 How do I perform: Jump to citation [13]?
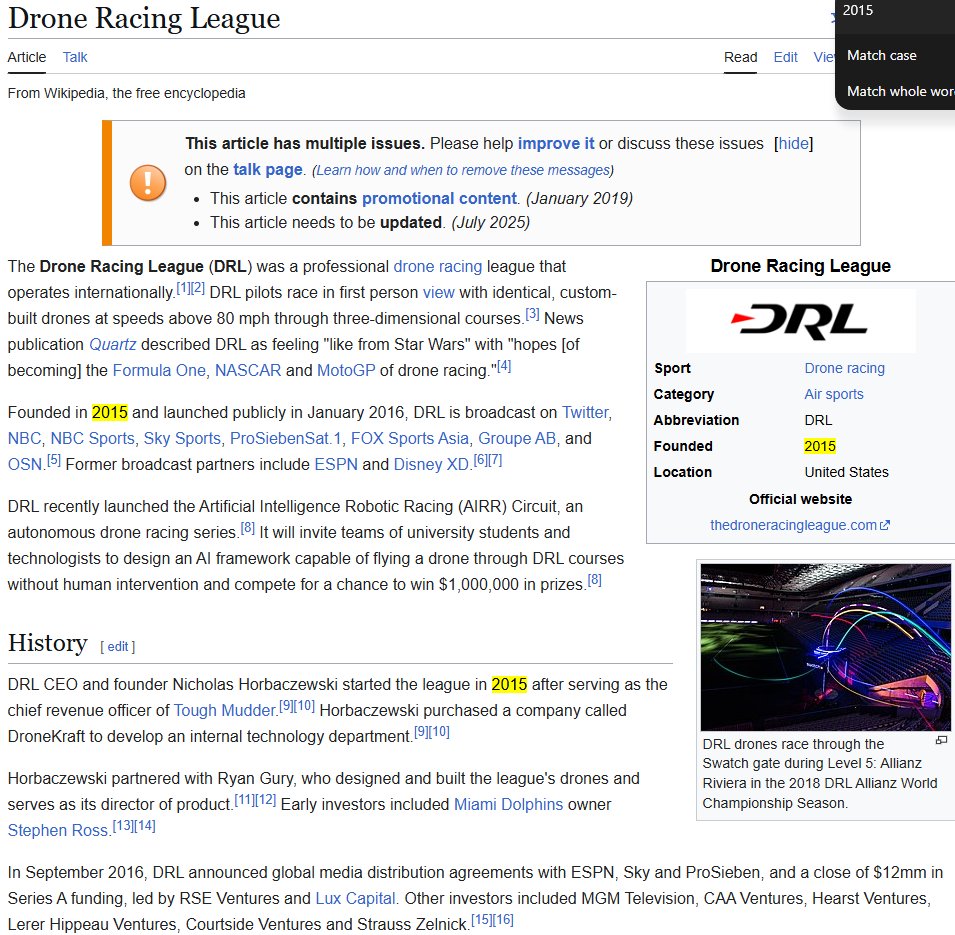click(x=123, y=826)
